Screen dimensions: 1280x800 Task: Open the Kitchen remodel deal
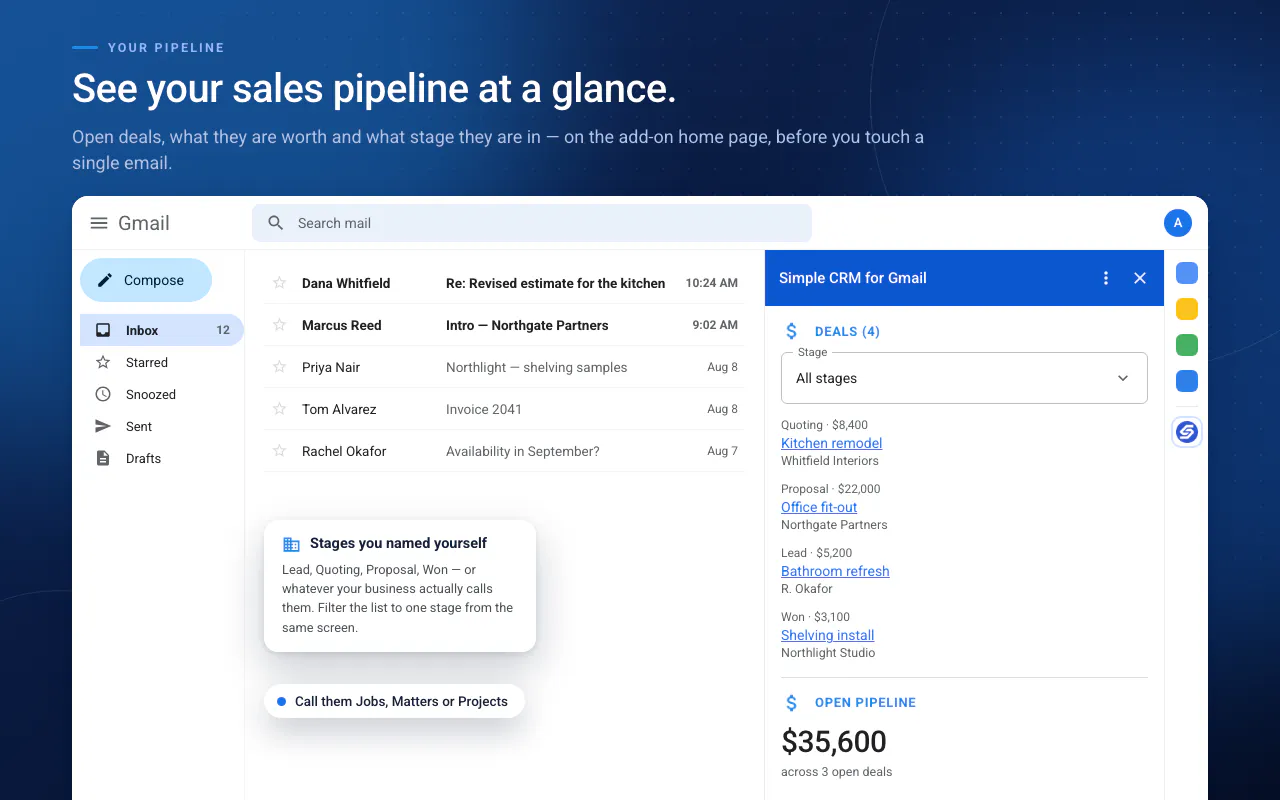click(831, 443)
